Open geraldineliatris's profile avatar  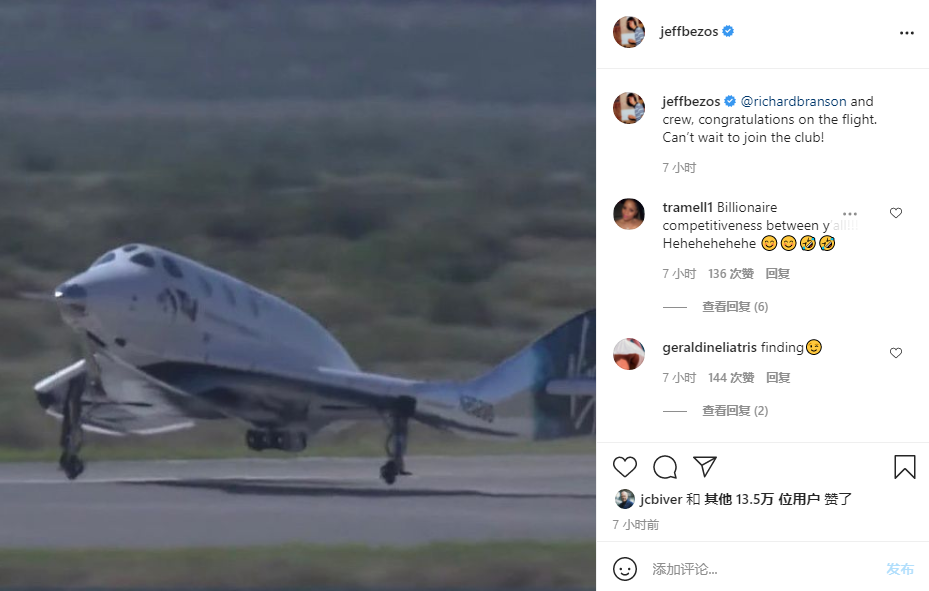tap(629, 354)
